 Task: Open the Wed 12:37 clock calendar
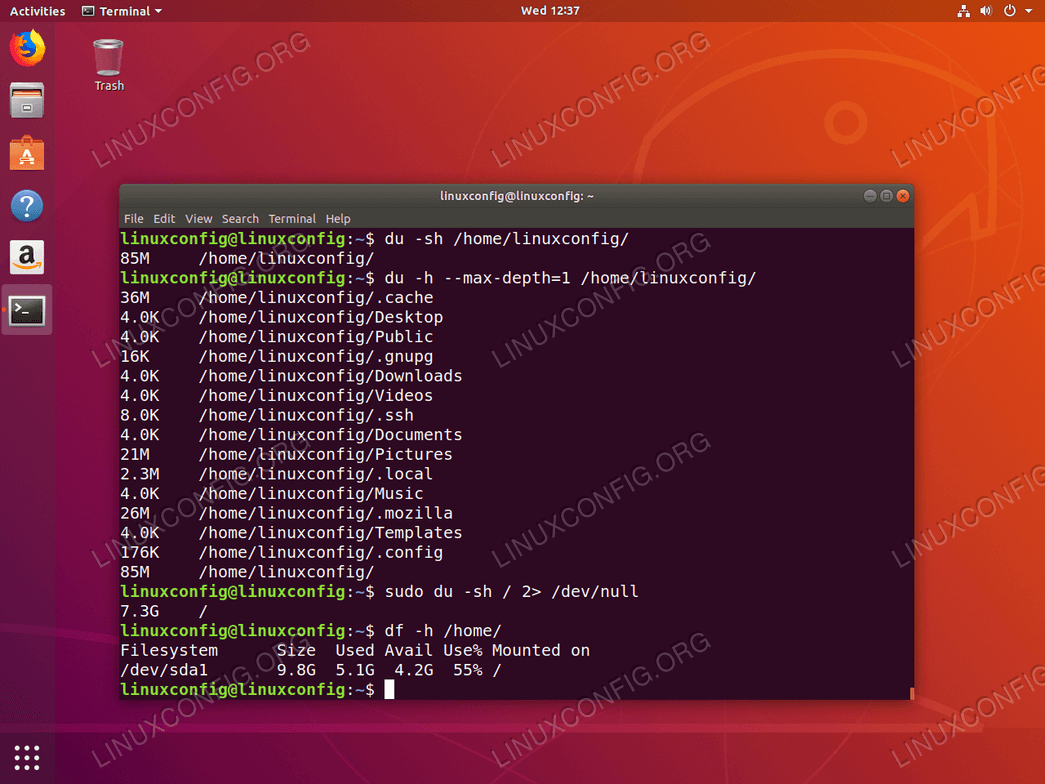550,11
